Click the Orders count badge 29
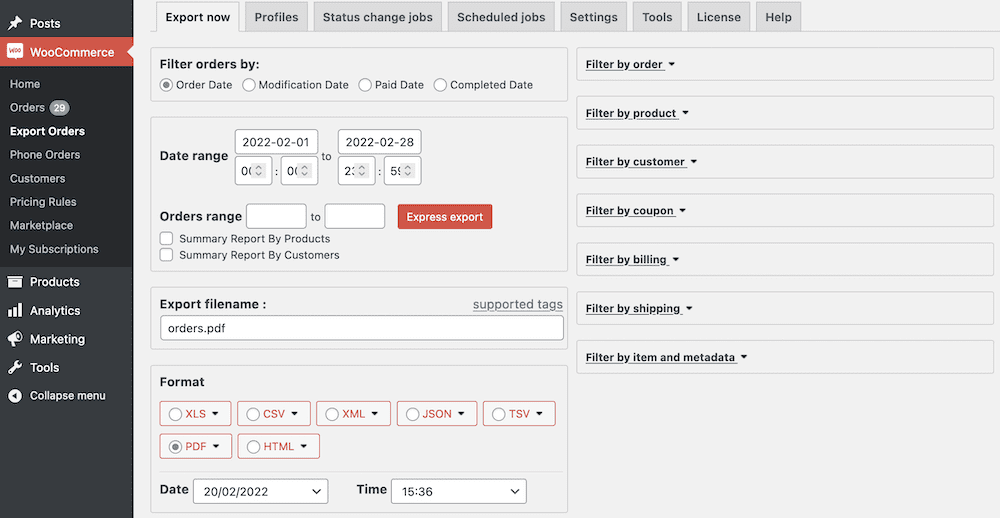This screenshot has height=518, width=1000. pyautogui.click(x=59, y=108)
